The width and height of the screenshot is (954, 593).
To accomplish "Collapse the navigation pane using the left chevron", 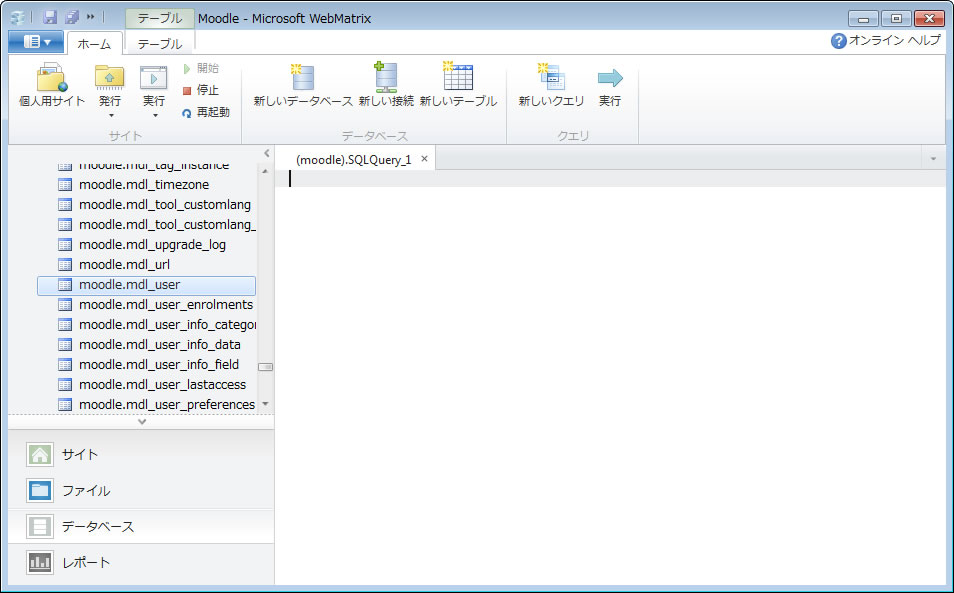I will [x=266, y=153].
